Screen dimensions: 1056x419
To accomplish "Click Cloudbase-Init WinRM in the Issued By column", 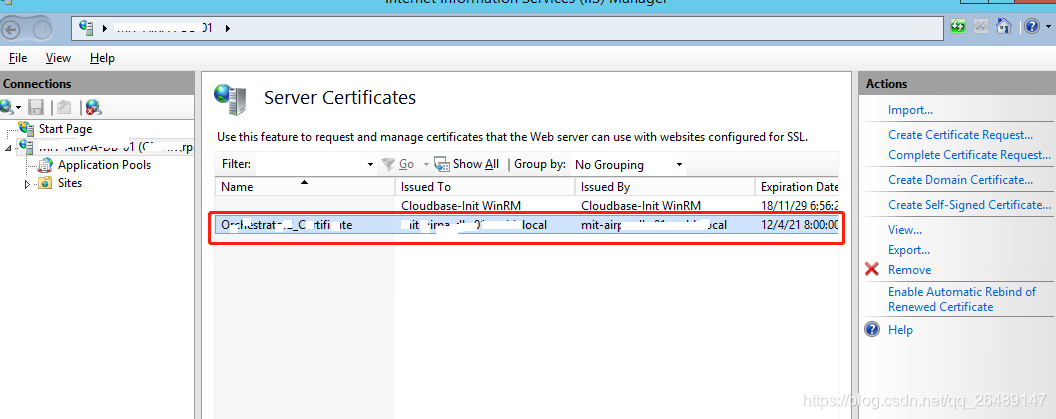I will tap(641, 205).
